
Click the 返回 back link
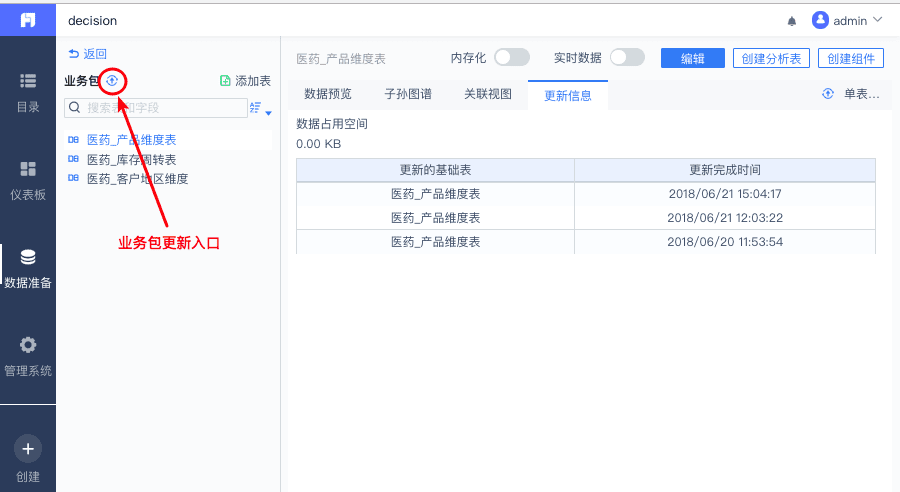[x=87, y=54]
